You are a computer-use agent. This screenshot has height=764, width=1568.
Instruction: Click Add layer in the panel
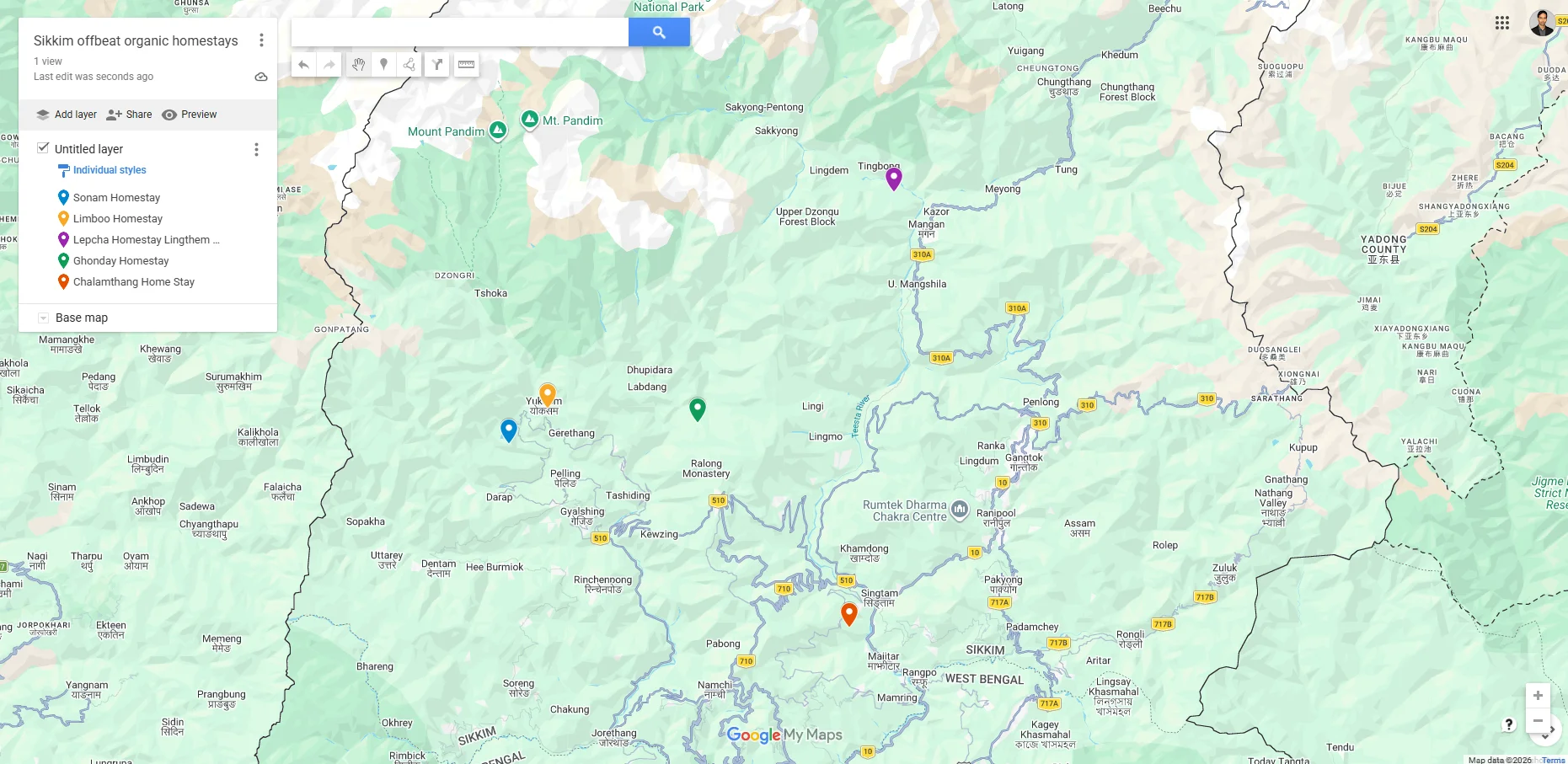click(x=66, y=115)
